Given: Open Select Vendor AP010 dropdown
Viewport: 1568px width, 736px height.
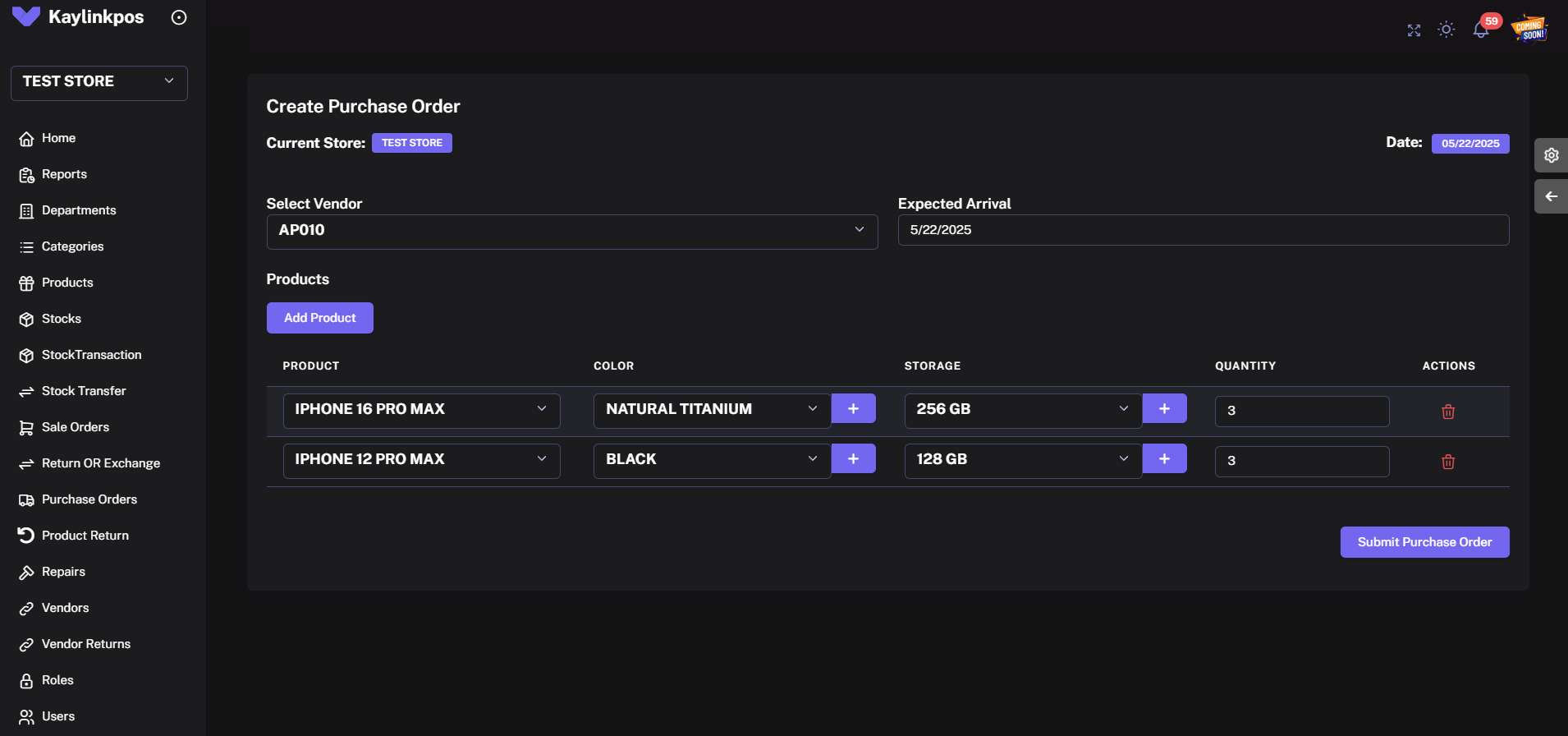Looking at the screenshot, I should point(572,232).
